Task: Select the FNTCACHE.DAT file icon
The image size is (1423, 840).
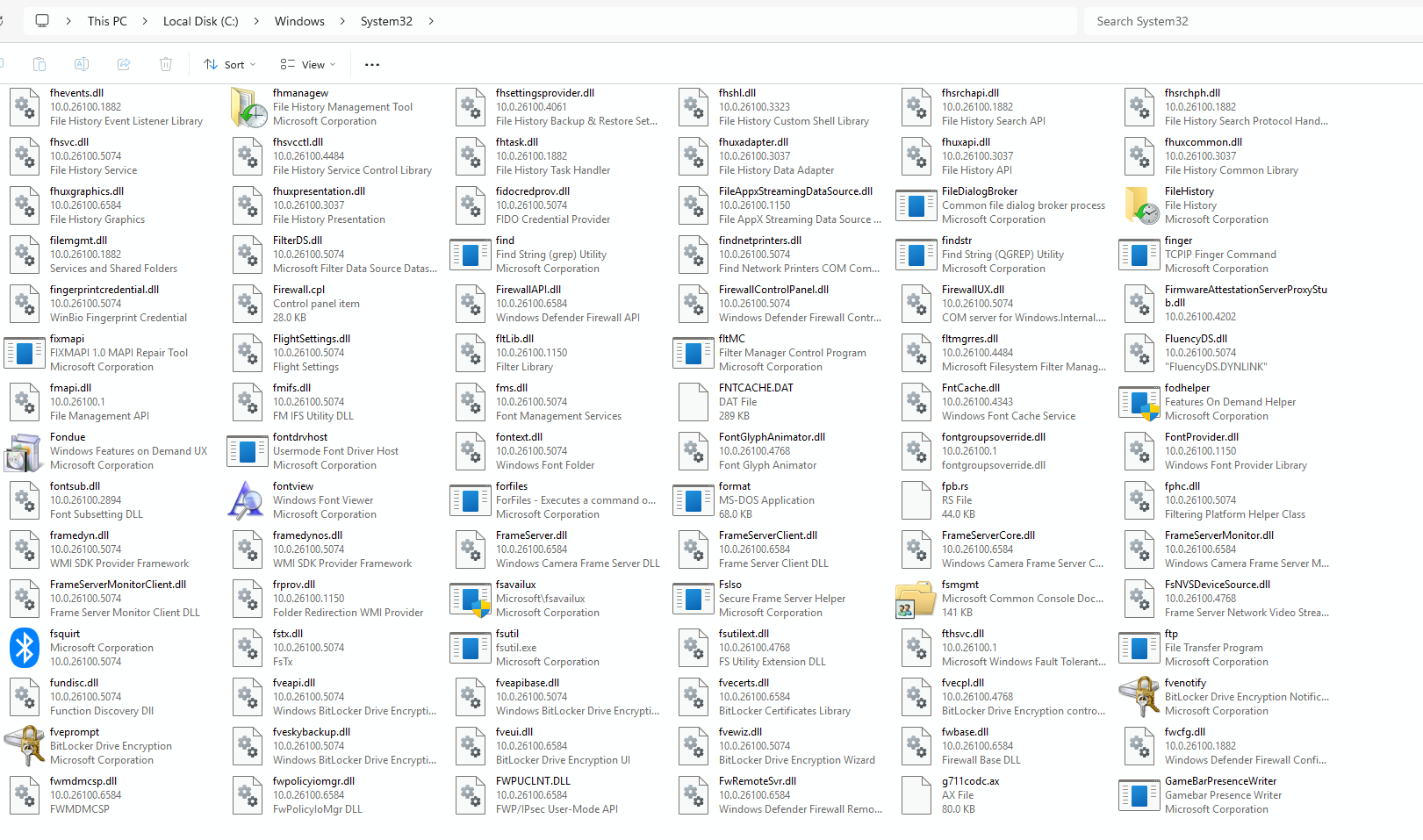Action: pyautogui.click(x=694, y=402)
